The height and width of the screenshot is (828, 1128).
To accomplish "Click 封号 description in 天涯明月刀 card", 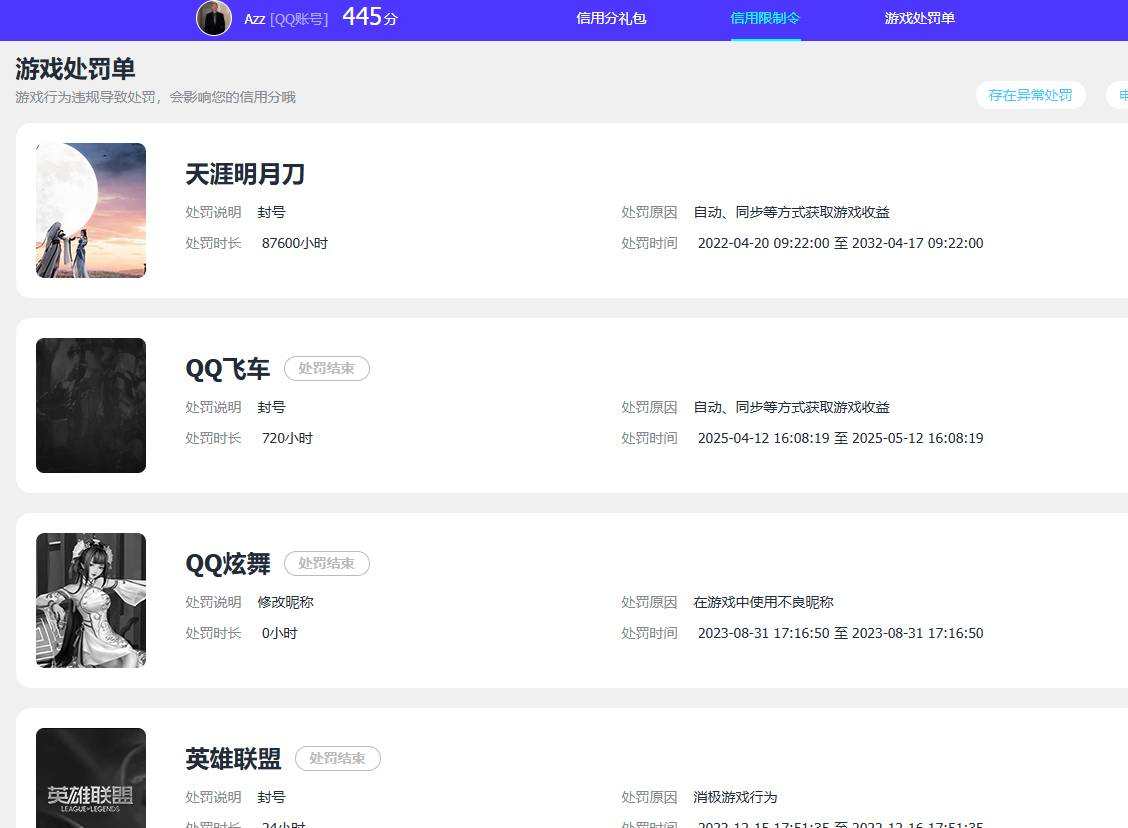I will (x=271, y=212).
